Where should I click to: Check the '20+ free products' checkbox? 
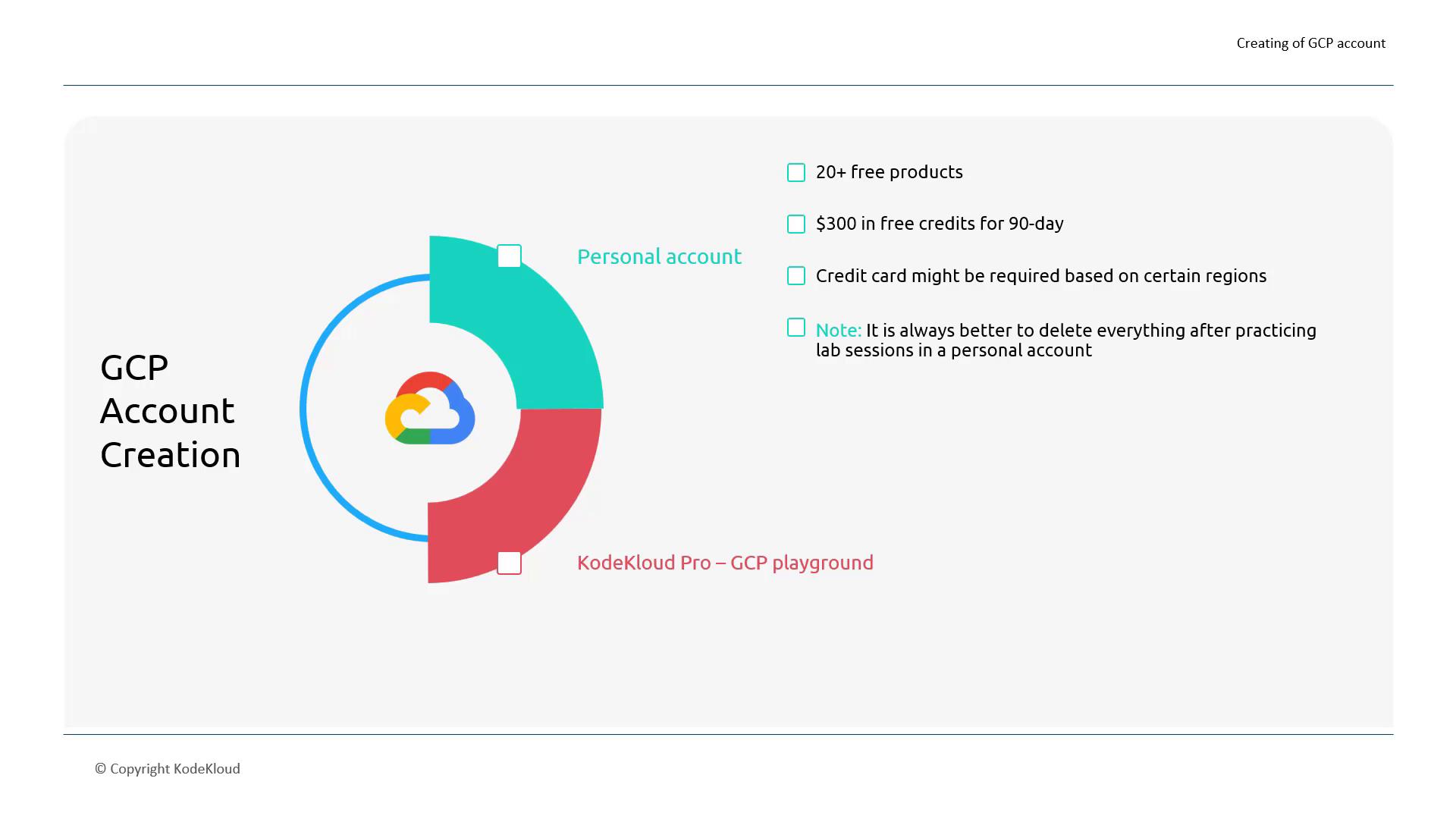(x=796, y=173)
